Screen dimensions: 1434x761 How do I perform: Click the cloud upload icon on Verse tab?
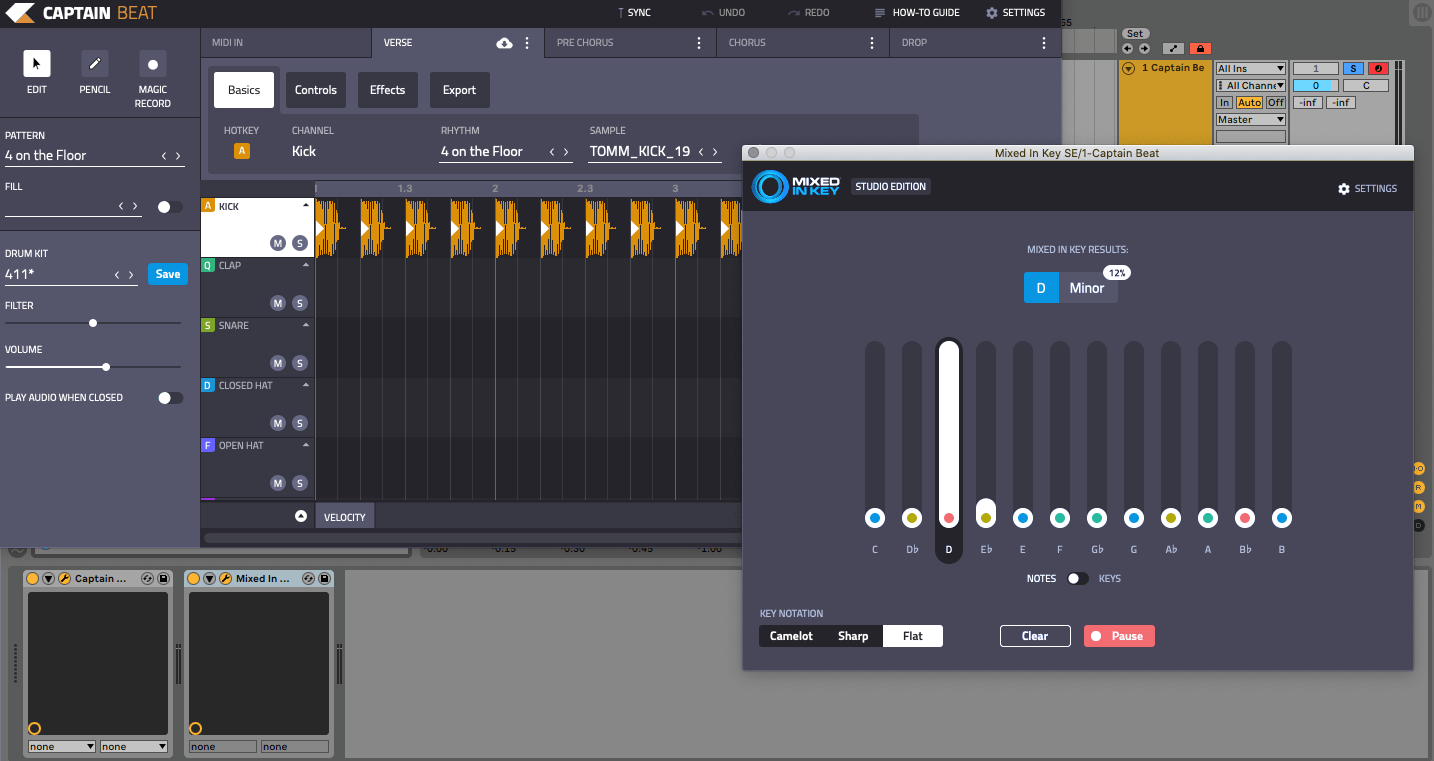[505, 43]
